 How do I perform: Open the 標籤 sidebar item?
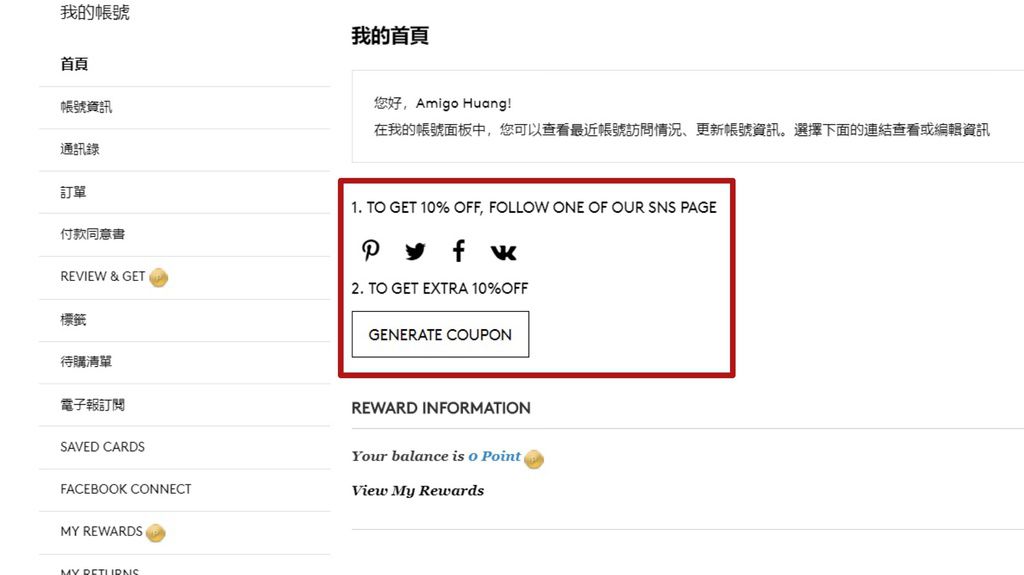[73, 320]
